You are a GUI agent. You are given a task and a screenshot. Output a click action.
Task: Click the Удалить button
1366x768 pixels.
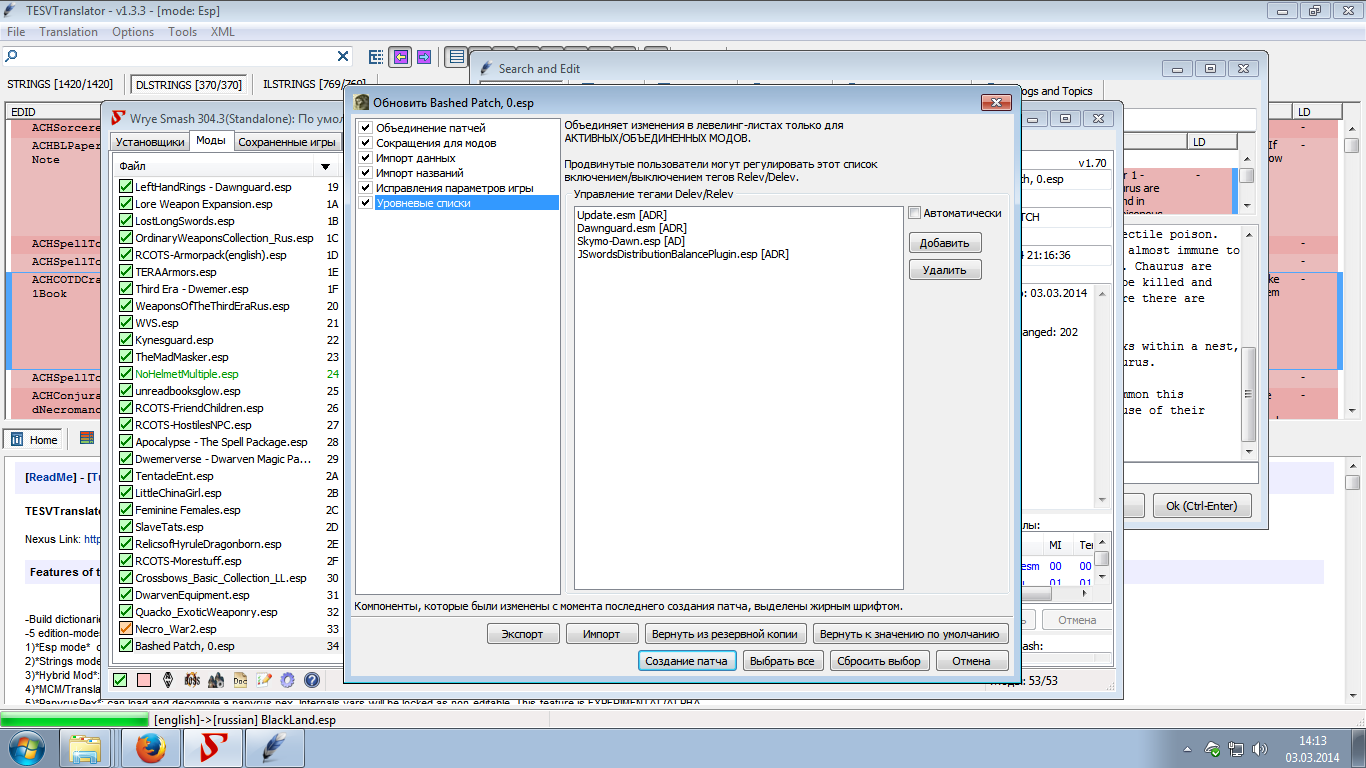(945, 270)
